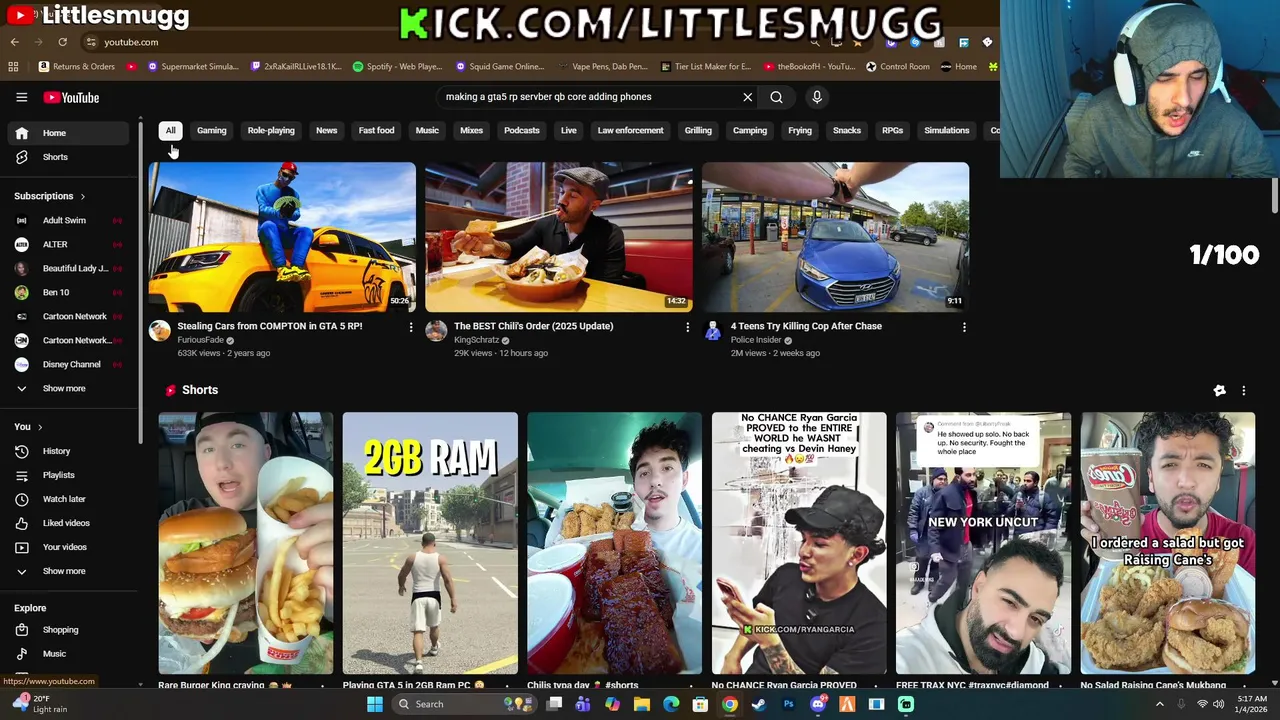Reload the page in the browser
The image size is (1280, 720).
point(62,42)
